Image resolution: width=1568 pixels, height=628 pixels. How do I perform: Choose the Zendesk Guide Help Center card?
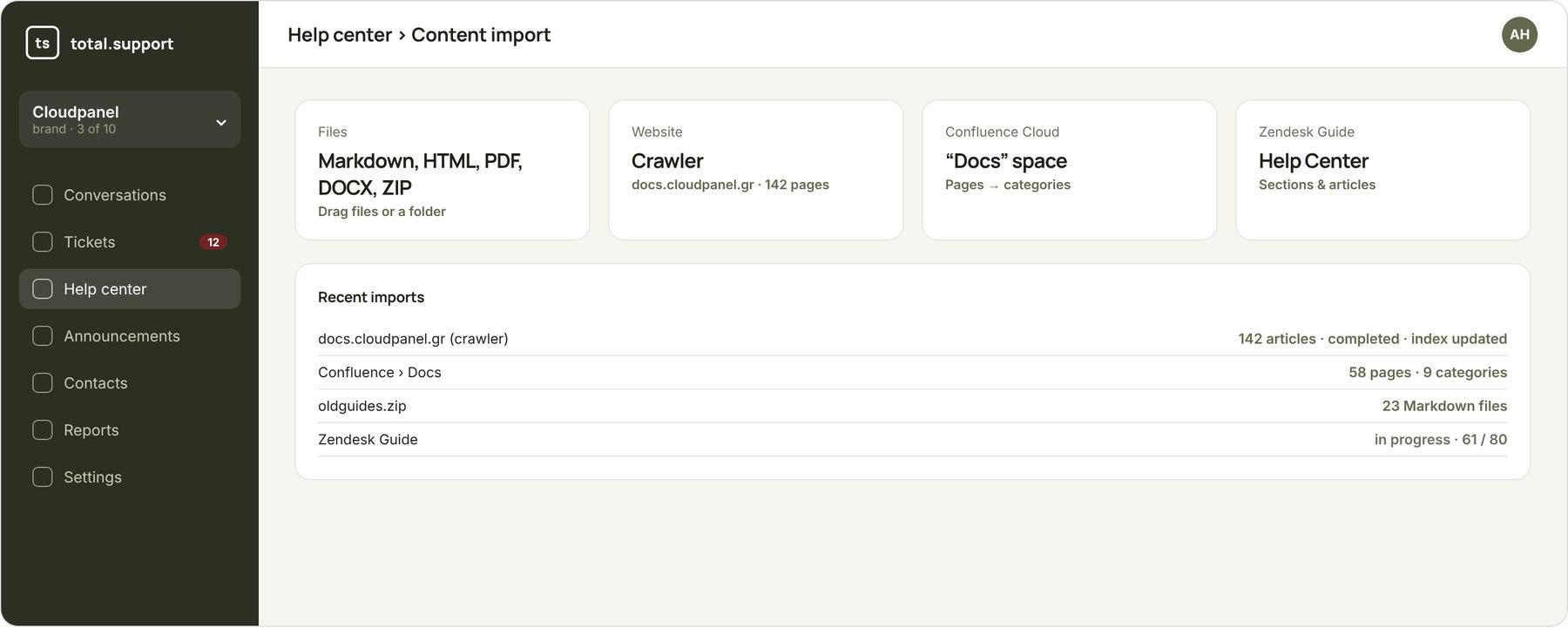pyautogui.click(x=1383, y=170)
